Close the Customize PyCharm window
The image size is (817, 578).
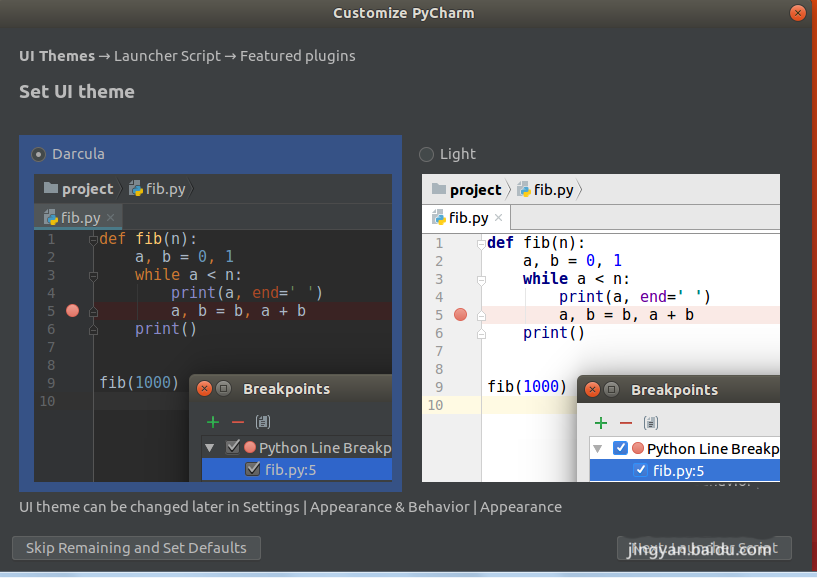point(797,13)
